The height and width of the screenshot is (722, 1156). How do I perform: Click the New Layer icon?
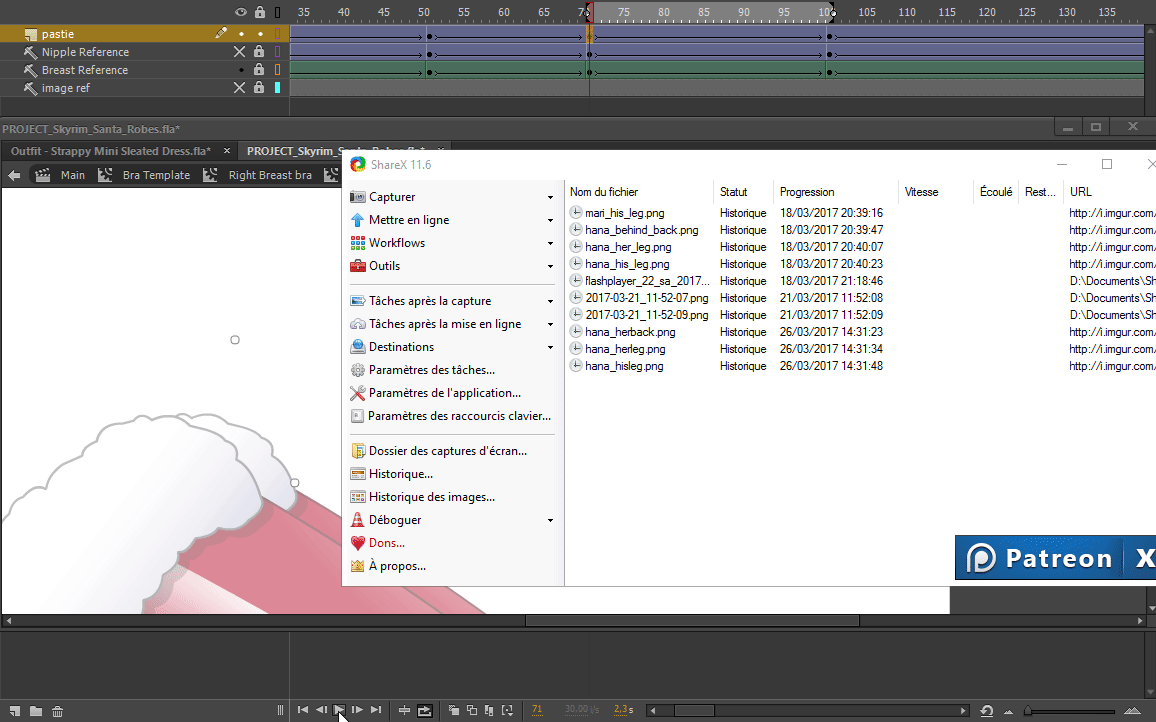[x=14, y=711]
